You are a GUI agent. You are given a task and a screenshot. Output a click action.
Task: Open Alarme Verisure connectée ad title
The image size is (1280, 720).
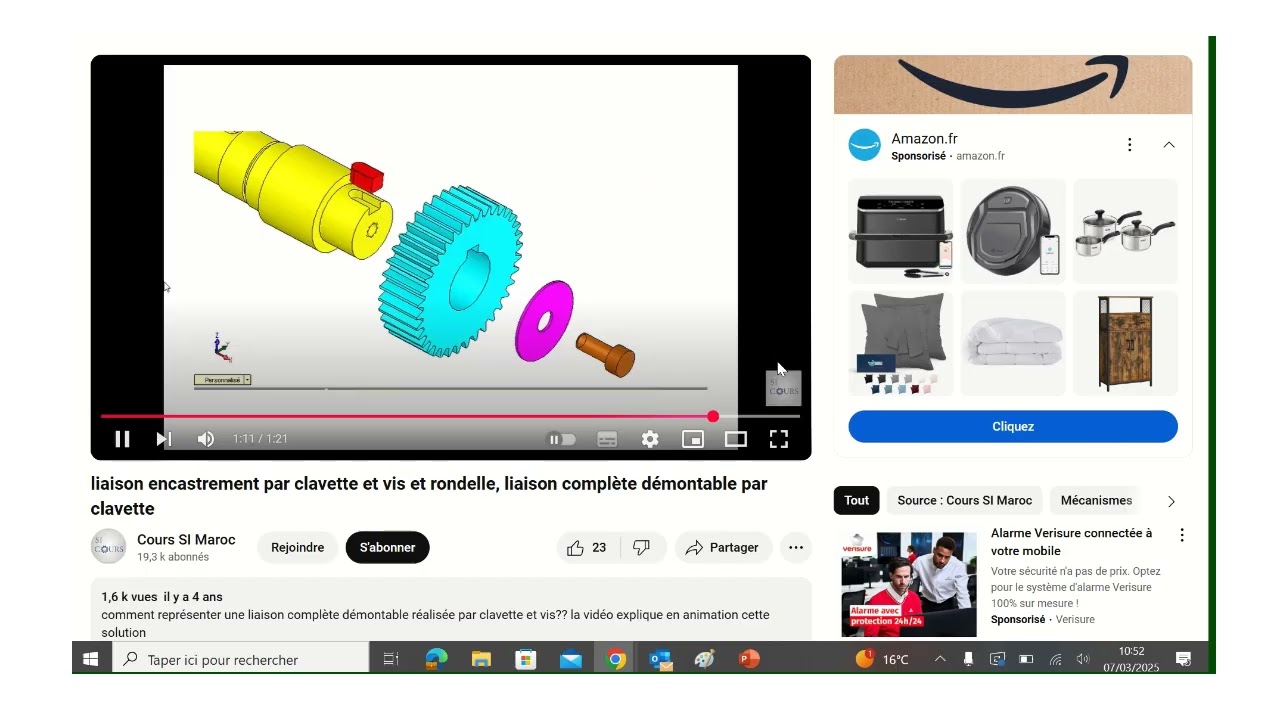(1072, 542)
